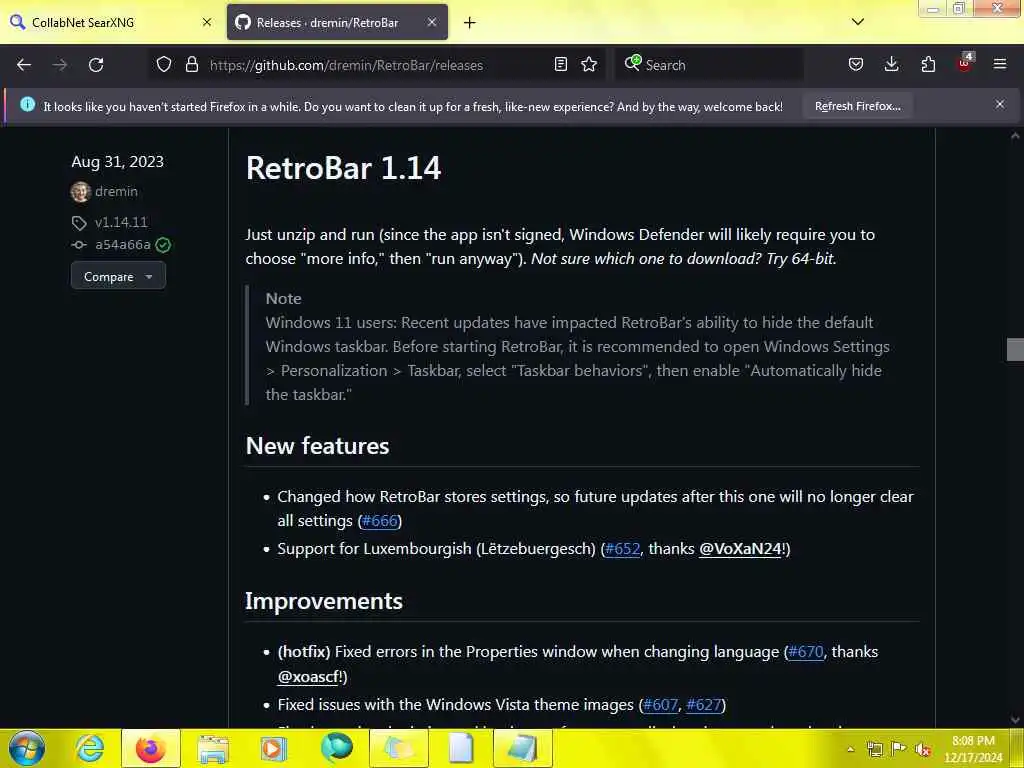The width and height of the screenshot is (1024, 768).
Task: Click the scrollbar up arrow
Action: (x=1015, y=135)
